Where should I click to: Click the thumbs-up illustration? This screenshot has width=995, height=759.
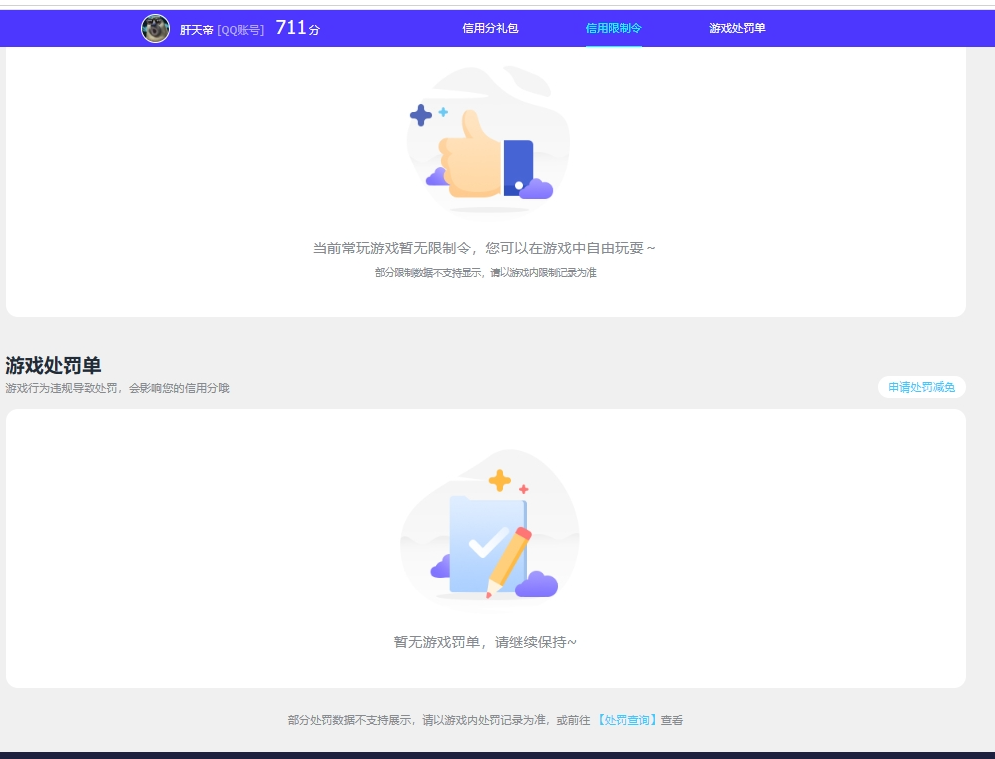click(x=487, y=141)
